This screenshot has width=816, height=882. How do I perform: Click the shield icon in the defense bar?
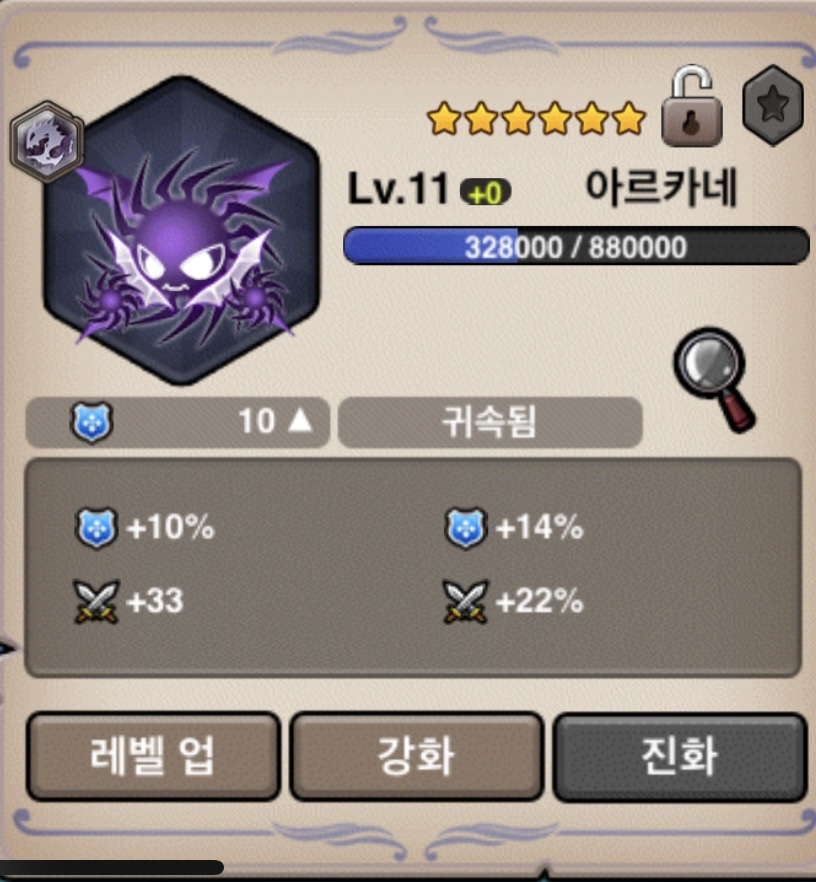tap(91, 422)
